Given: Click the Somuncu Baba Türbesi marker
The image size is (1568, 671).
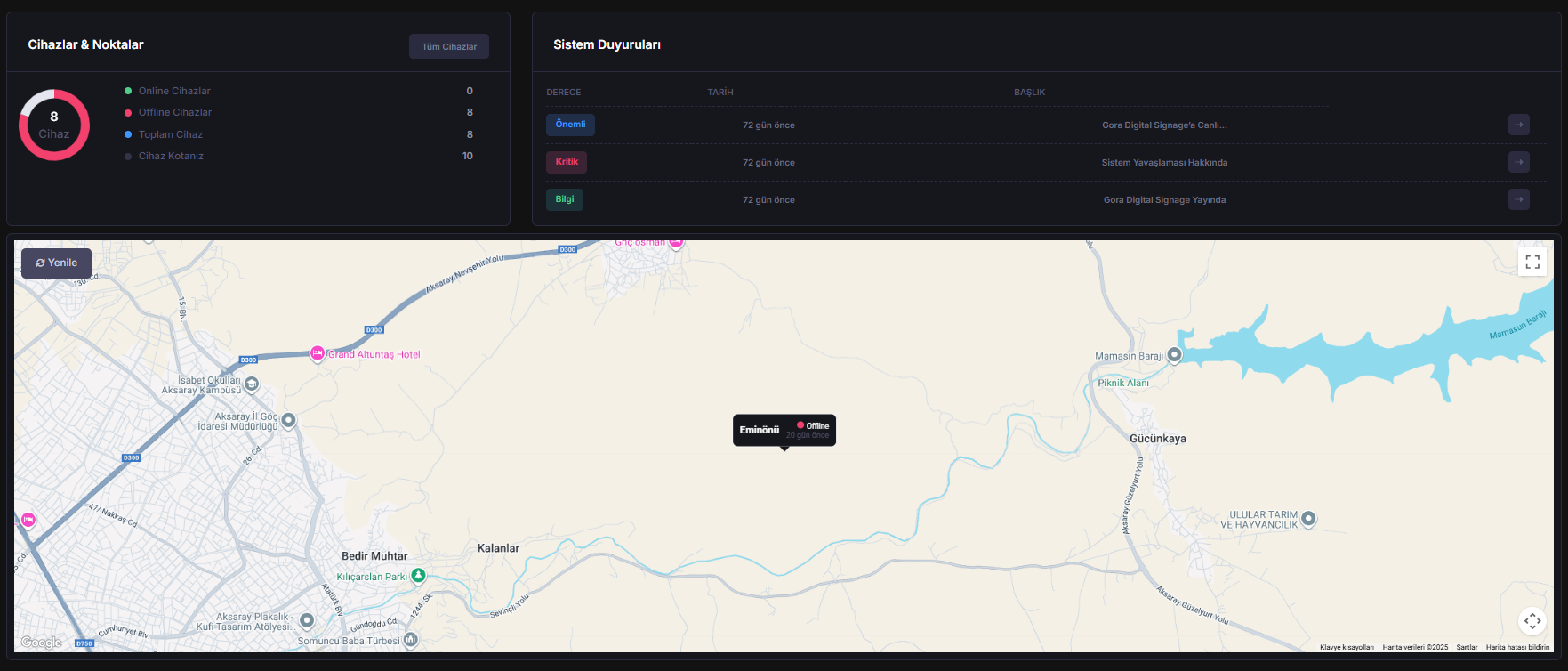Looking at the screenshot, I should (x=410, y=639).
